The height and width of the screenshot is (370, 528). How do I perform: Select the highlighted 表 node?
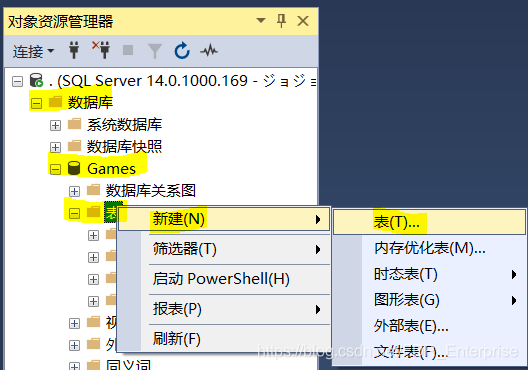click(110, 212)
